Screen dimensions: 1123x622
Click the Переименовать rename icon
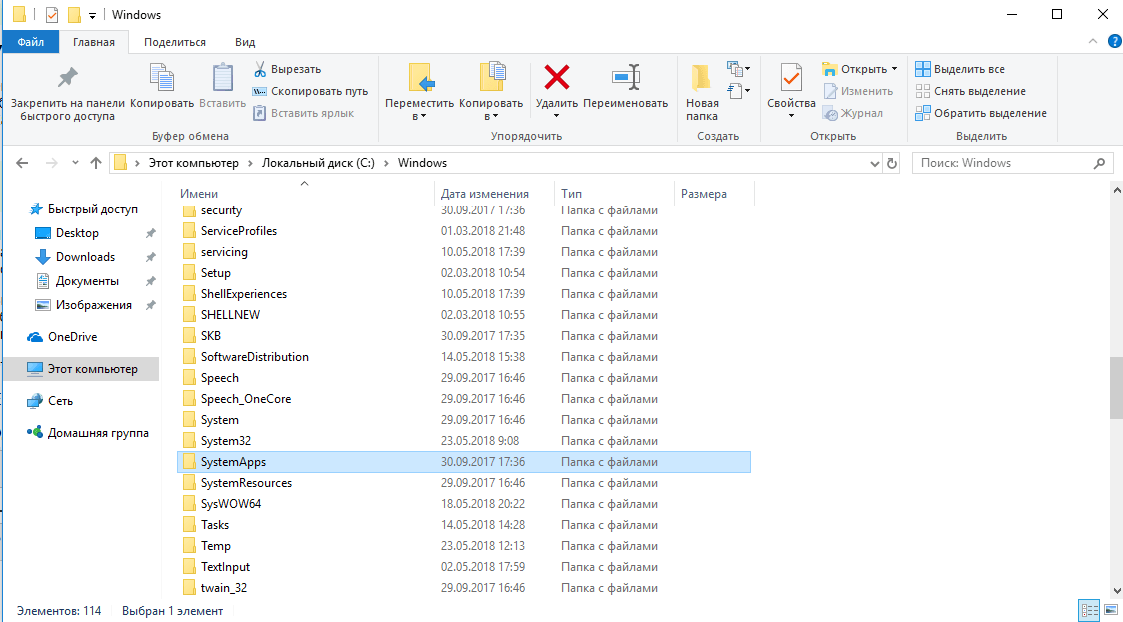click(x=626, y=77)
